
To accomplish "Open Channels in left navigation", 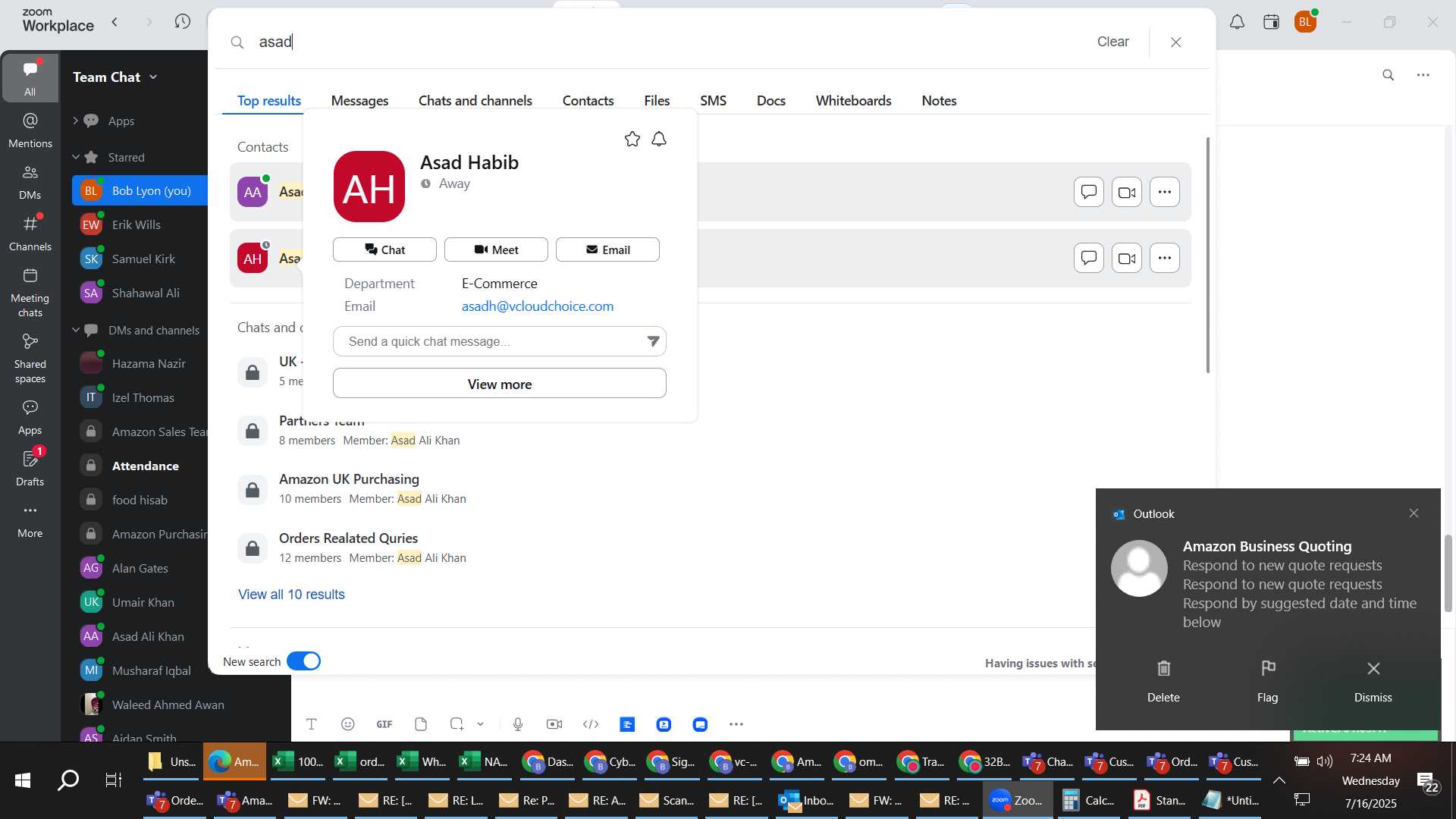I will coord(30,234).
